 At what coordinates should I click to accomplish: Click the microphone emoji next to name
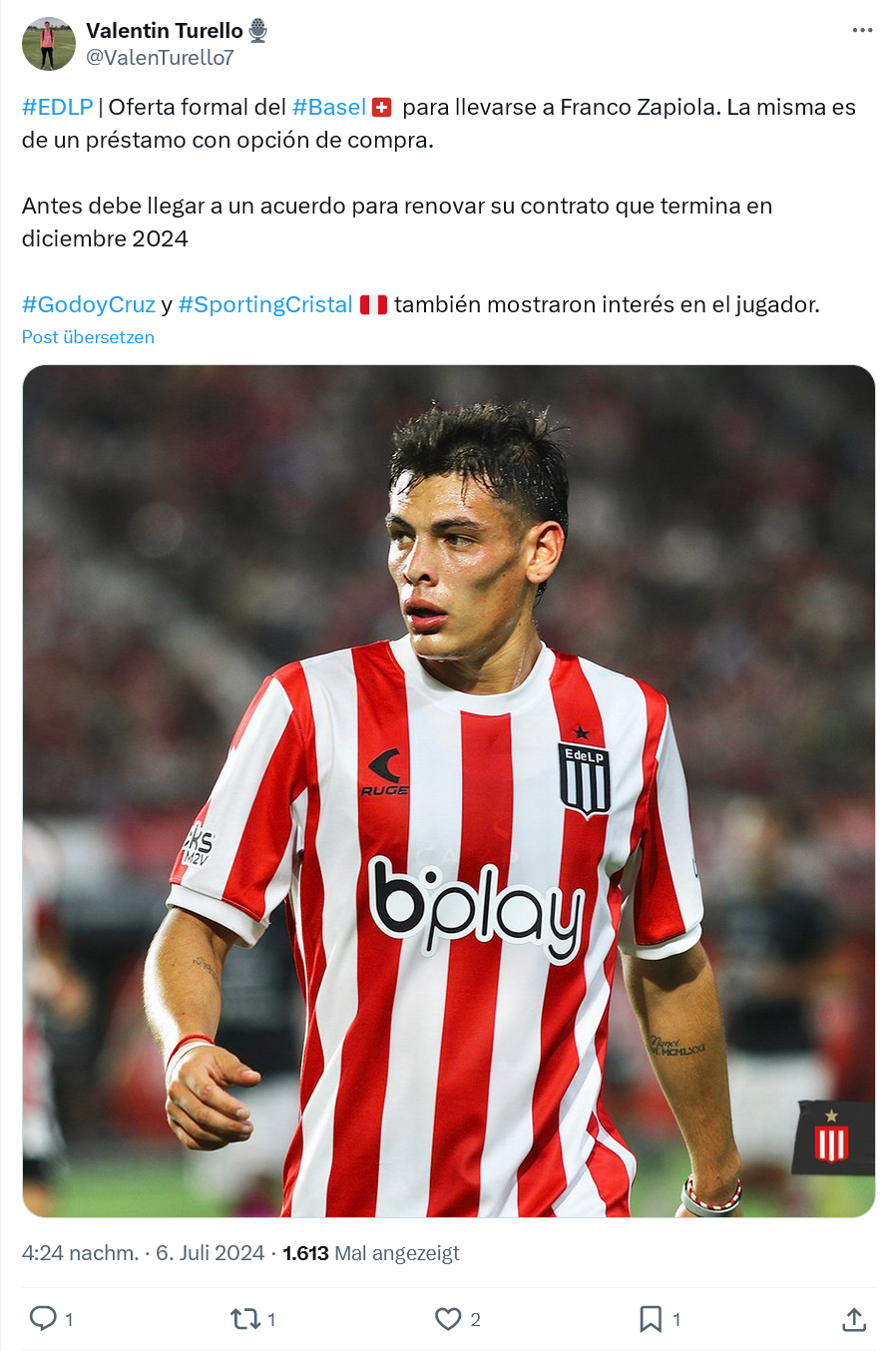tap(258, 31)
